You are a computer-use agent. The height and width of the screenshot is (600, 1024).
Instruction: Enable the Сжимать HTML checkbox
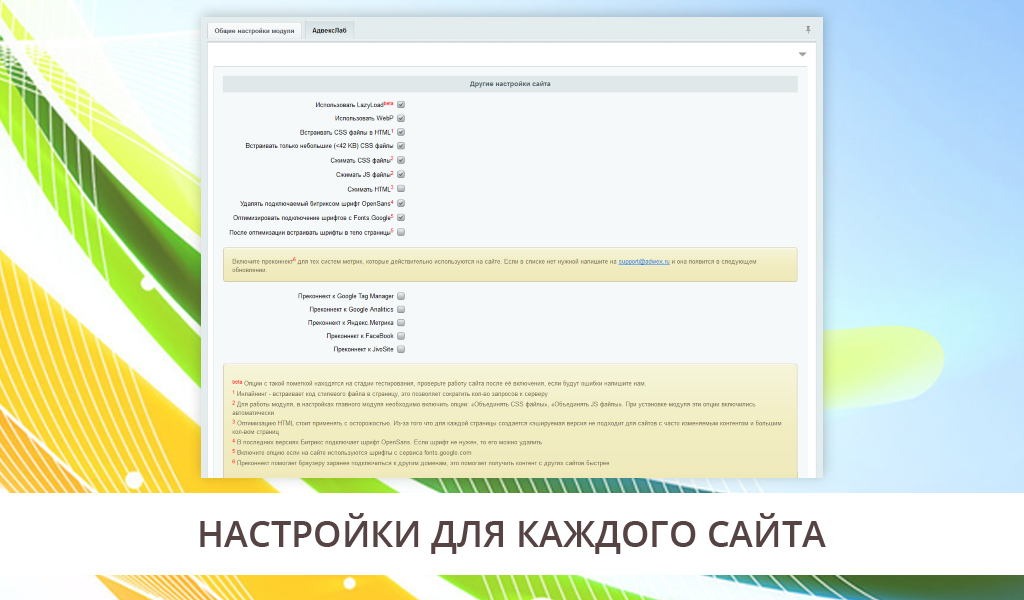pos(401,188)
